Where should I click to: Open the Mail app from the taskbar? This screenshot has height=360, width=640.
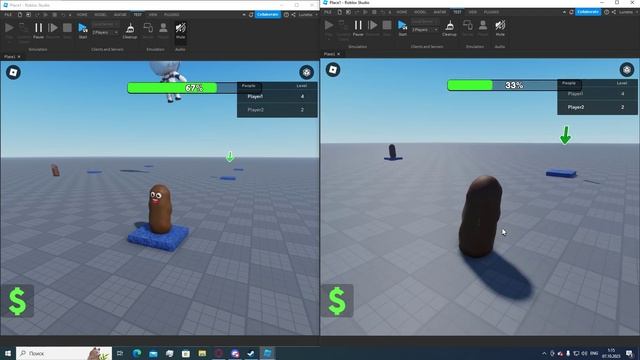click(x=153, y=353)
